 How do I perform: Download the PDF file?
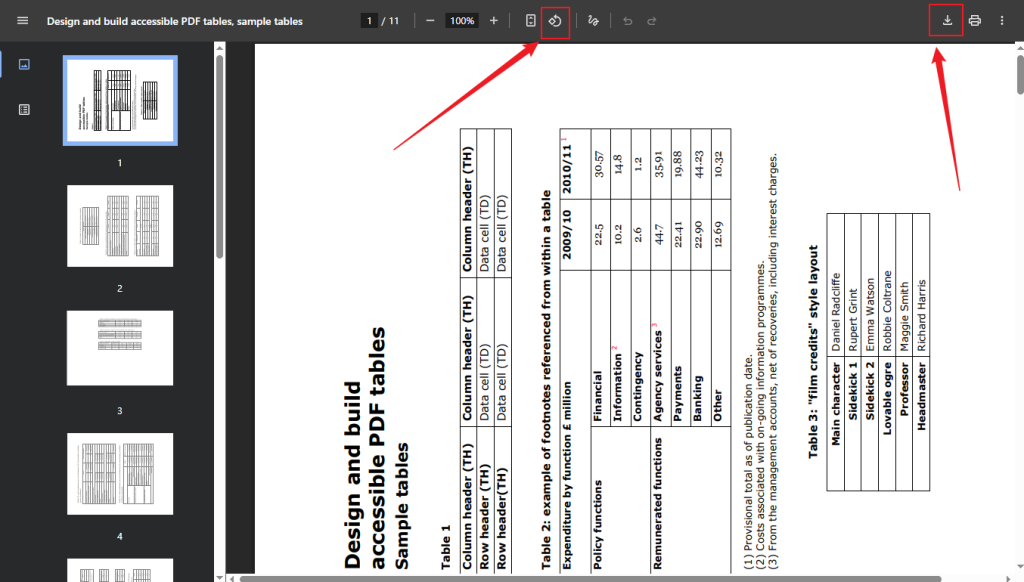click(944, 20)
